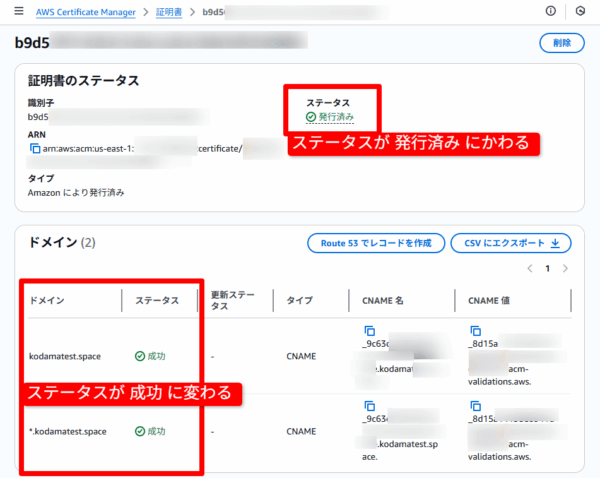
Task: Copy the certificate ARN using copy icon
Action: 35,148
